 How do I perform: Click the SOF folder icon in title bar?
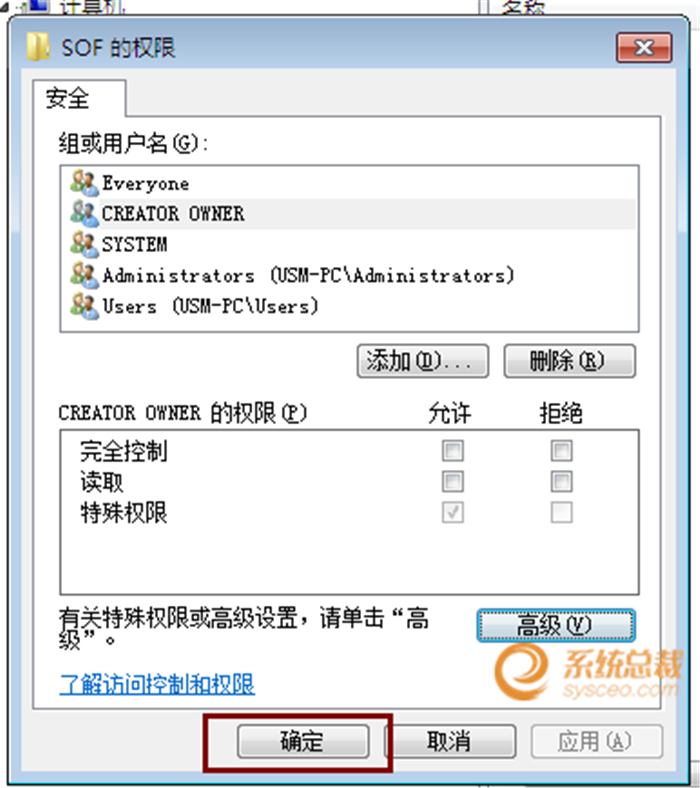pos(38,47)
